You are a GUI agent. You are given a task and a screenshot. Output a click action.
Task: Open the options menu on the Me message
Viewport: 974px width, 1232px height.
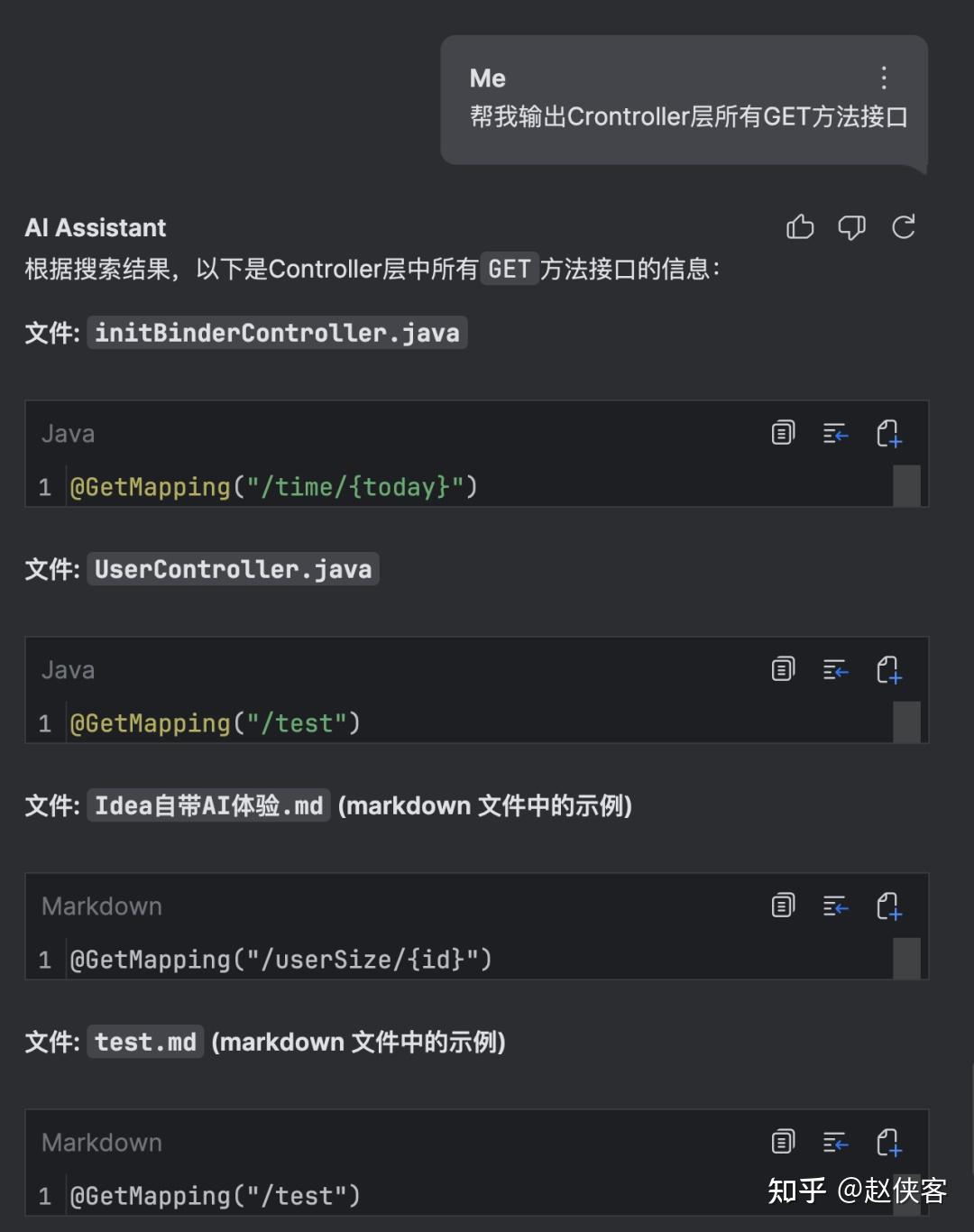coord(884,79)
